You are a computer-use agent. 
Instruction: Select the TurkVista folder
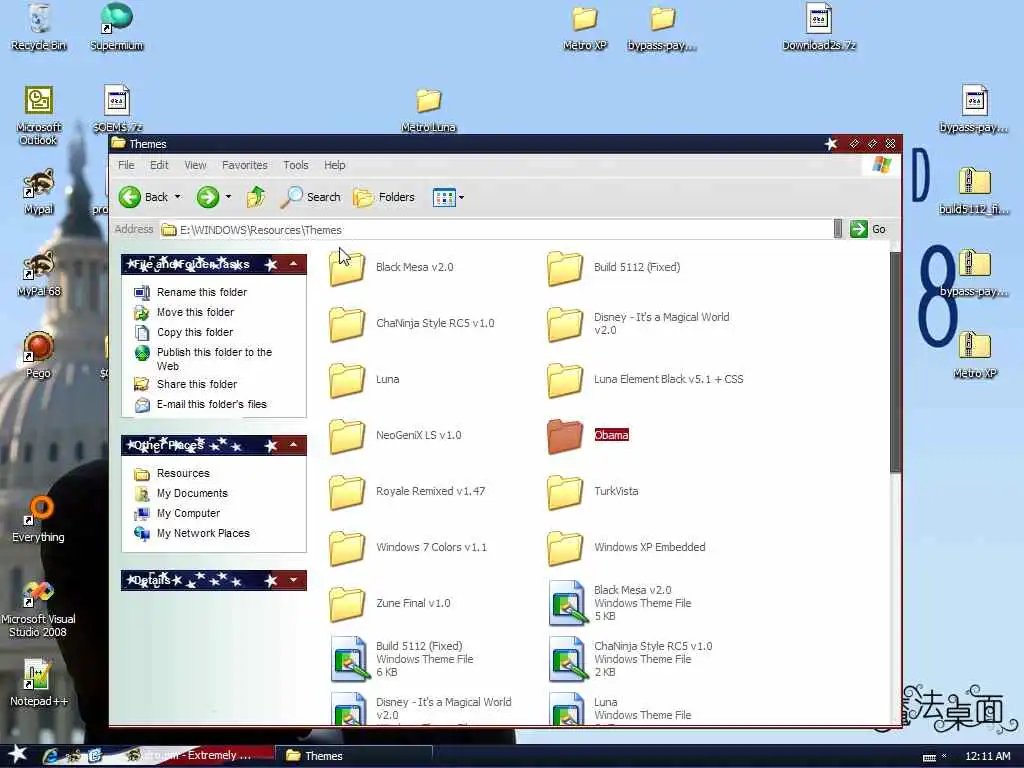[593, 492]
